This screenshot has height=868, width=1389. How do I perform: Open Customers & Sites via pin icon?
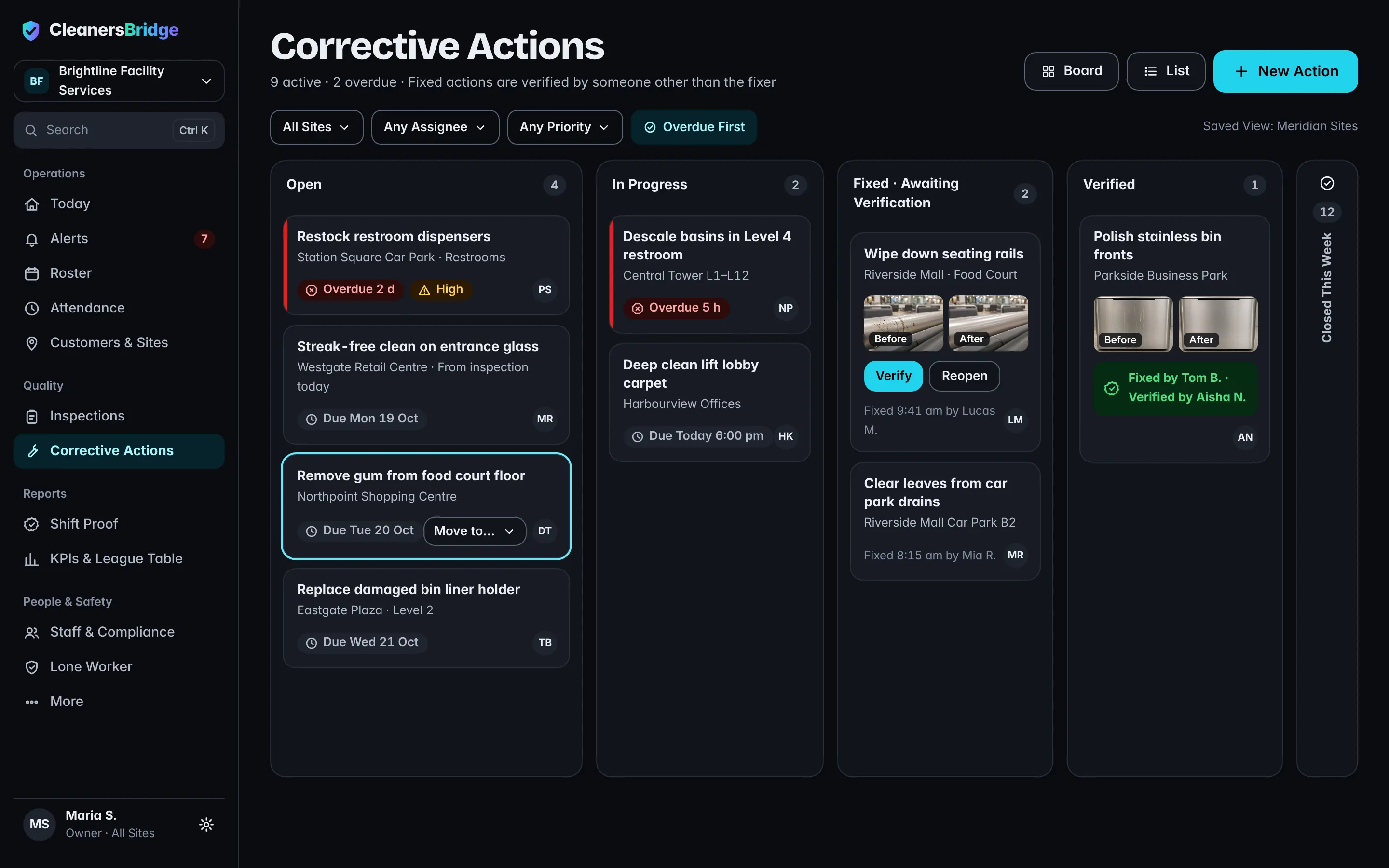(31, 343)
